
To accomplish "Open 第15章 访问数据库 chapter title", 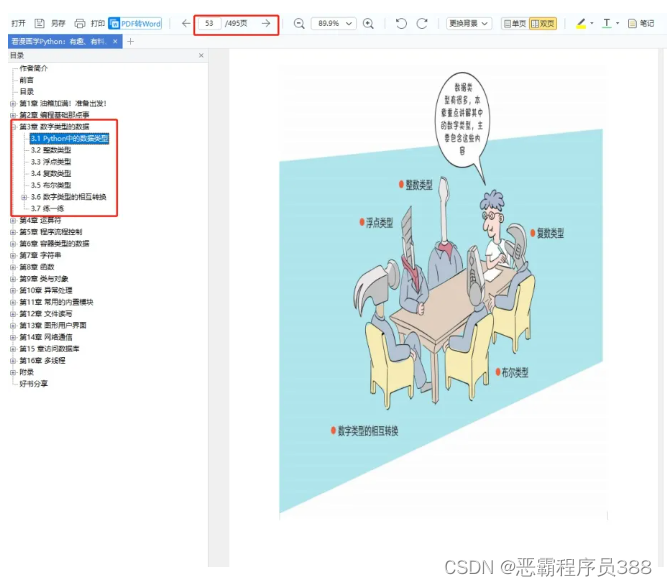I will click(49, 349).
